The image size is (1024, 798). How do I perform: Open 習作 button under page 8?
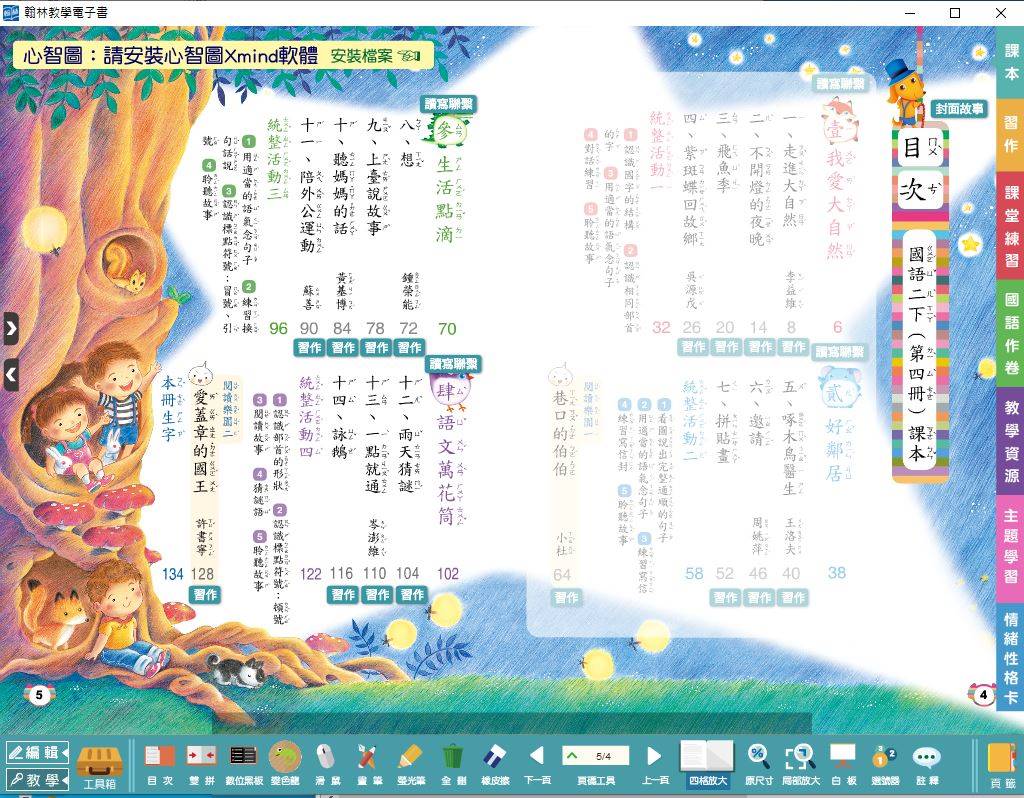pyautogui.click(x=793, y=347)
